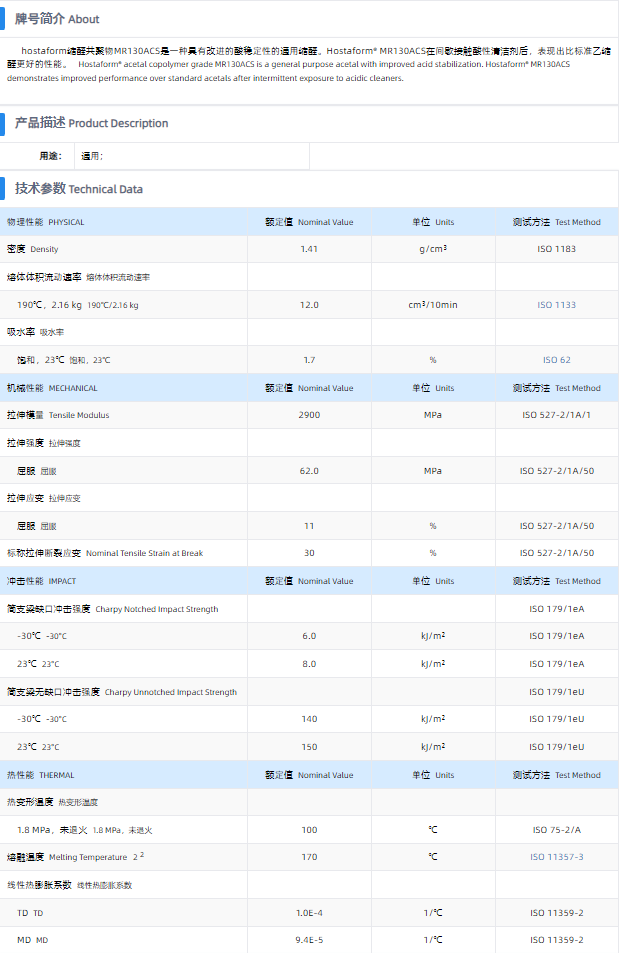Click the Density value 1.41 cell
This screenshot has height=953, width=619.
[x=309, y=249]
